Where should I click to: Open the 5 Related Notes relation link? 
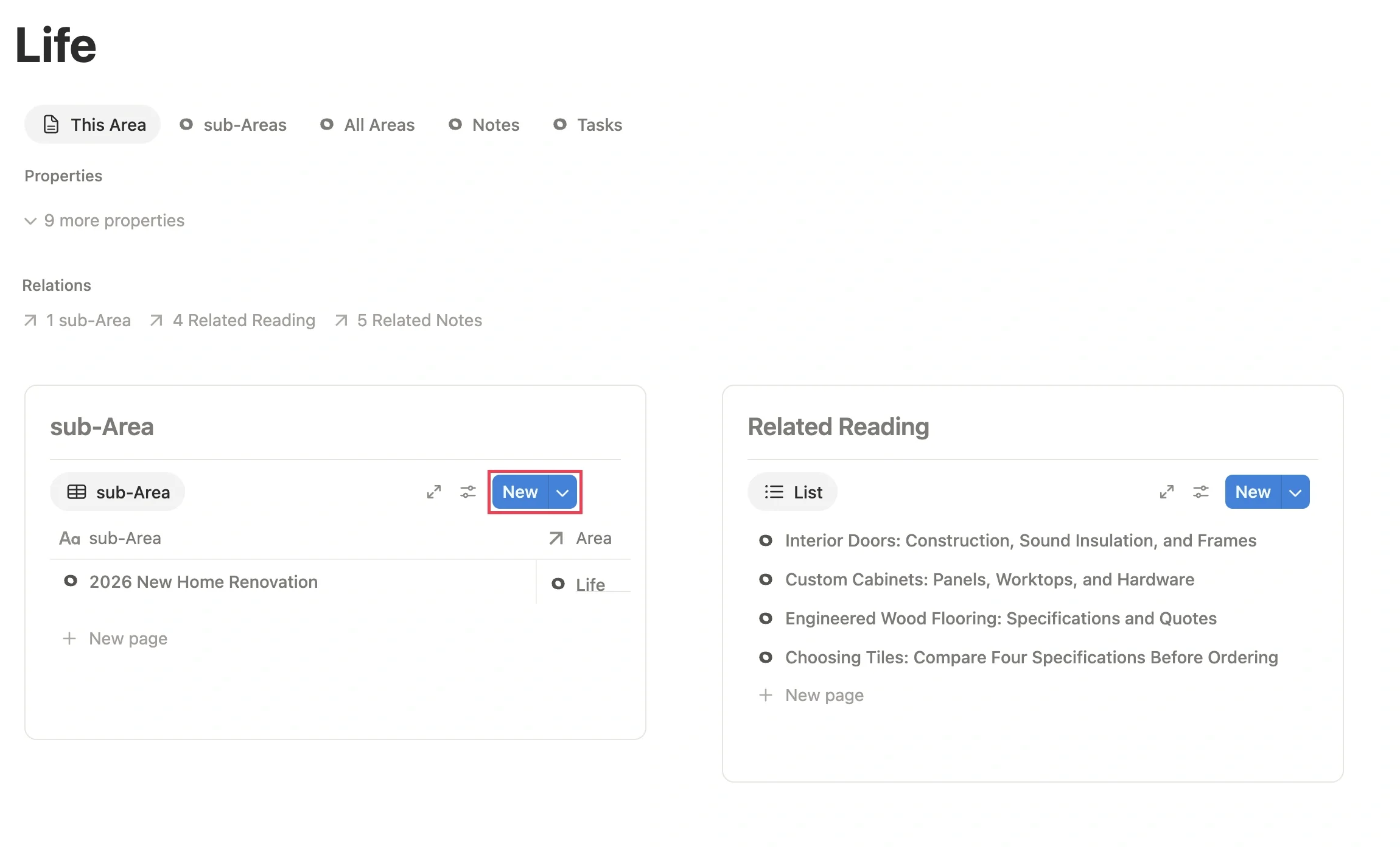[408, 320]
